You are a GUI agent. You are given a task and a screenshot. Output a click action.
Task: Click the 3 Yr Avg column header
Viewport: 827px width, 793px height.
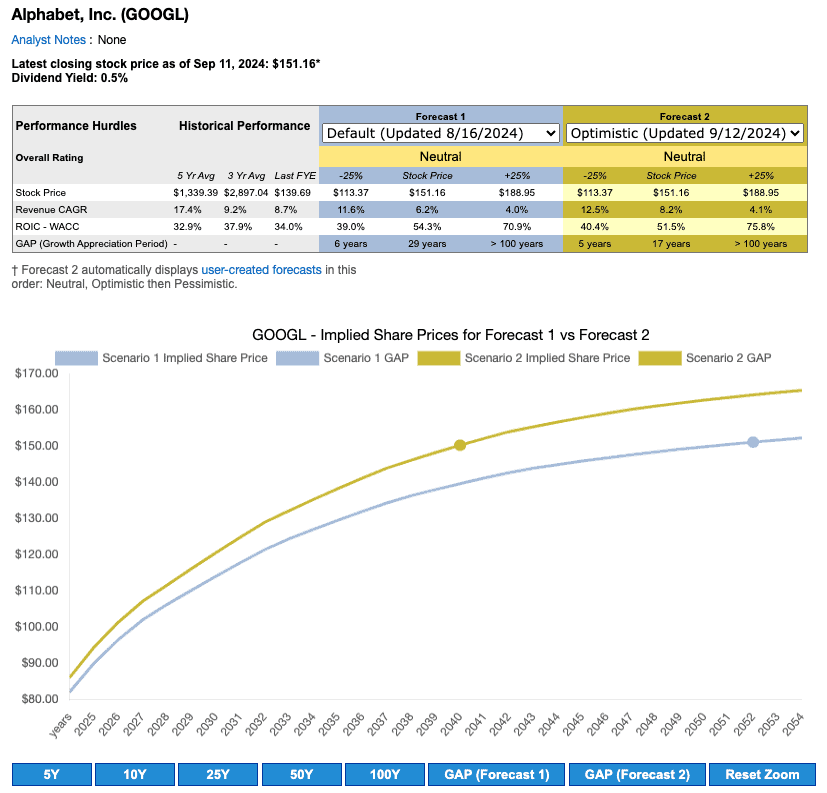click(x=246, y=176)
